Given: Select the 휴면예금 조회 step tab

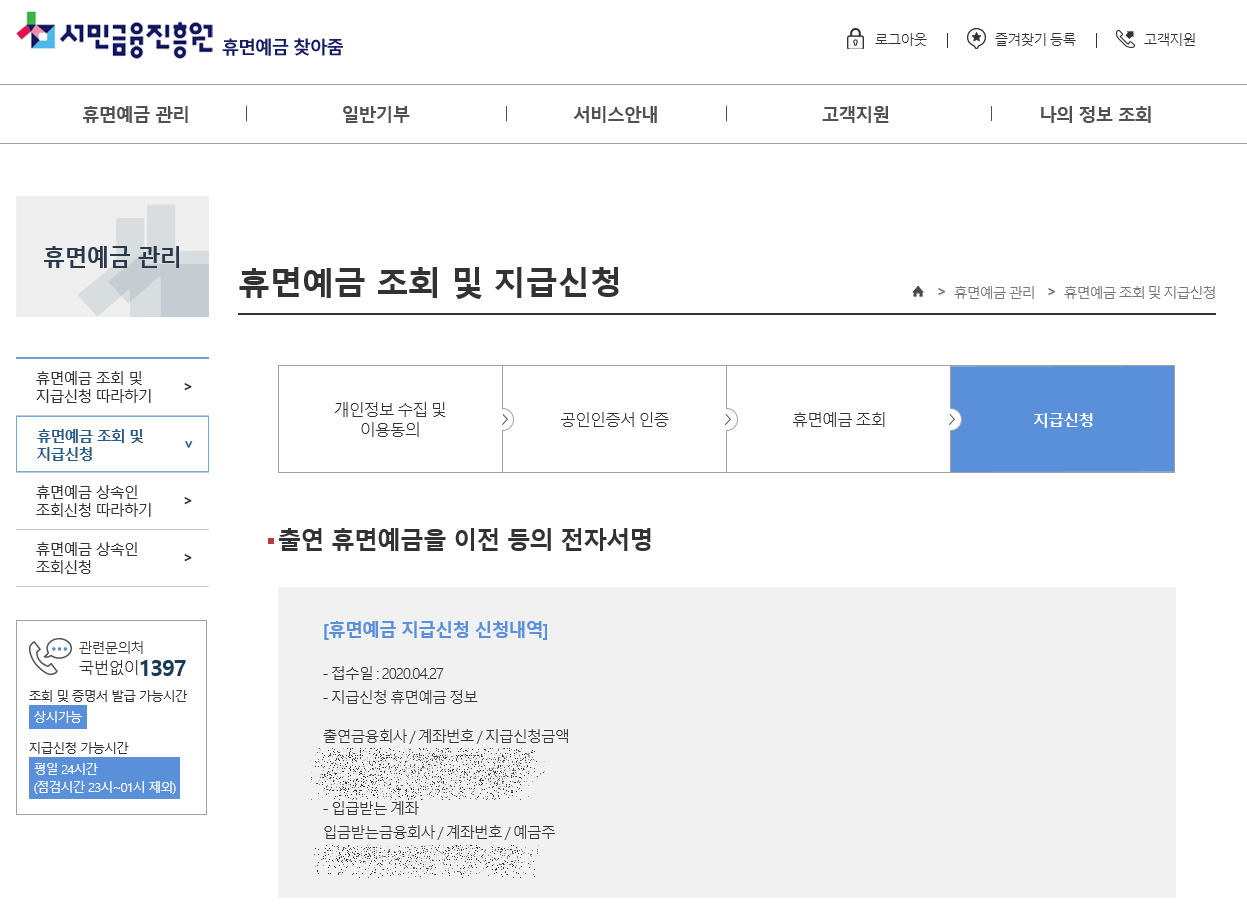Looking at the screenshot, I should [838, 419].
